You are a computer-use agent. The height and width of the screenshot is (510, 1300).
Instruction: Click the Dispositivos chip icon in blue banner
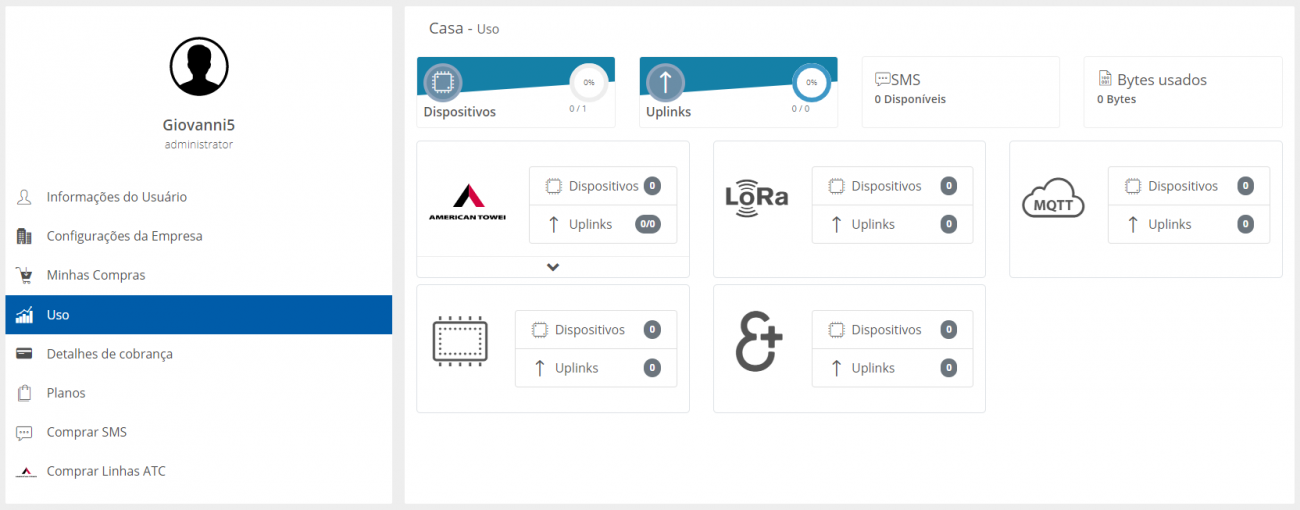[443, 82]
